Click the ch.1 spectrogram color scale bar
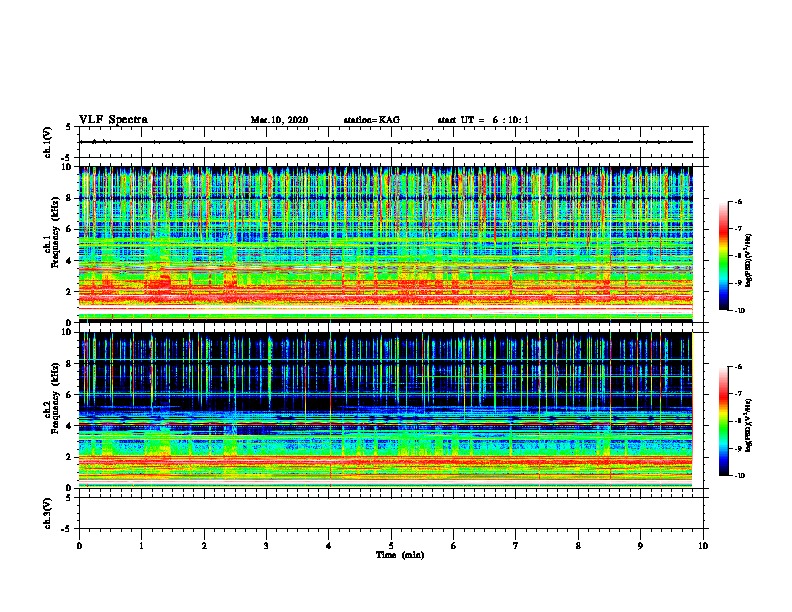The width and height of the screenshot is (792, 612). click(x=723, y=256)
